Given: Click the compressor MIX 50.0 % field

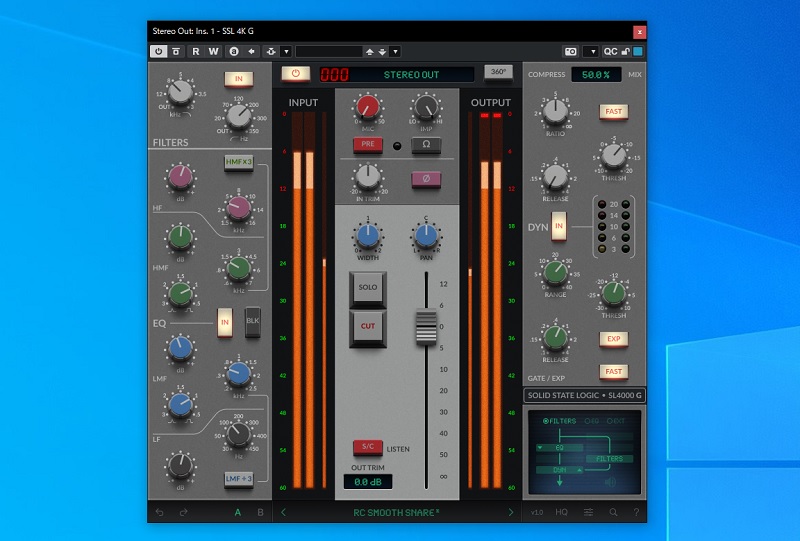Looking at the screenshot, I should 596,75.
